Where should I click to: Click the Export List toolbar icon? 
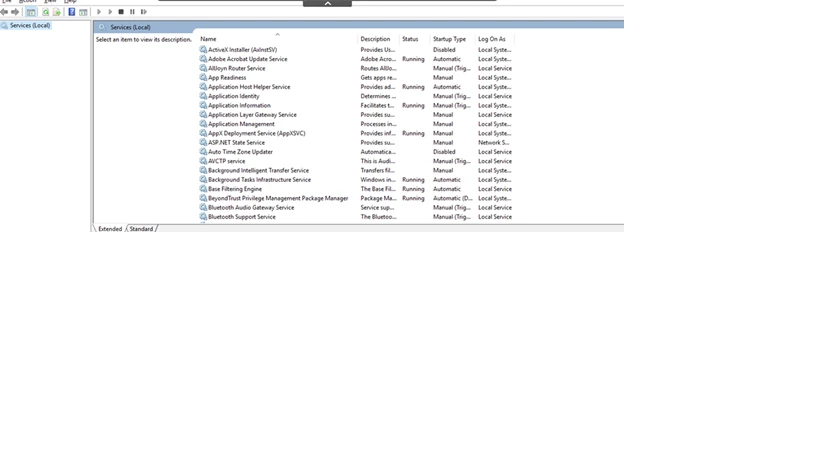(x=57, y=11)
